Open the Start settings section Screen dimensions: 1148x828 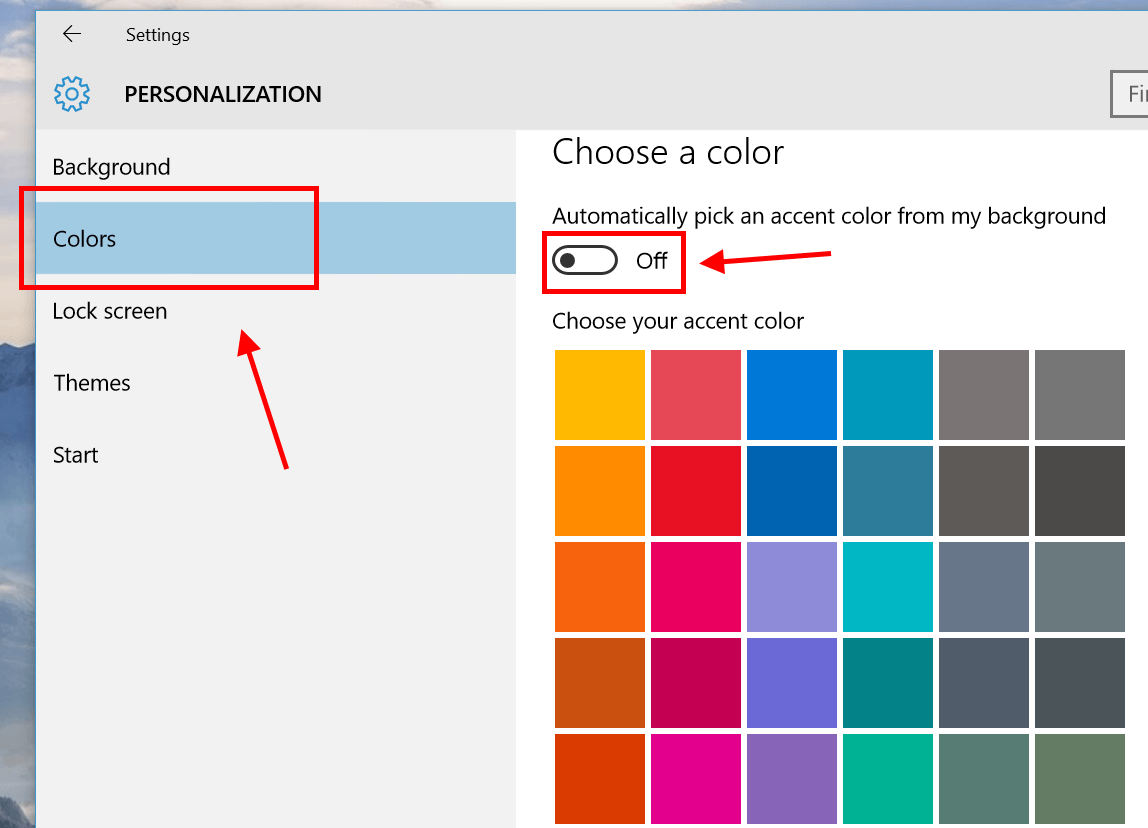[x=276, y=455]
